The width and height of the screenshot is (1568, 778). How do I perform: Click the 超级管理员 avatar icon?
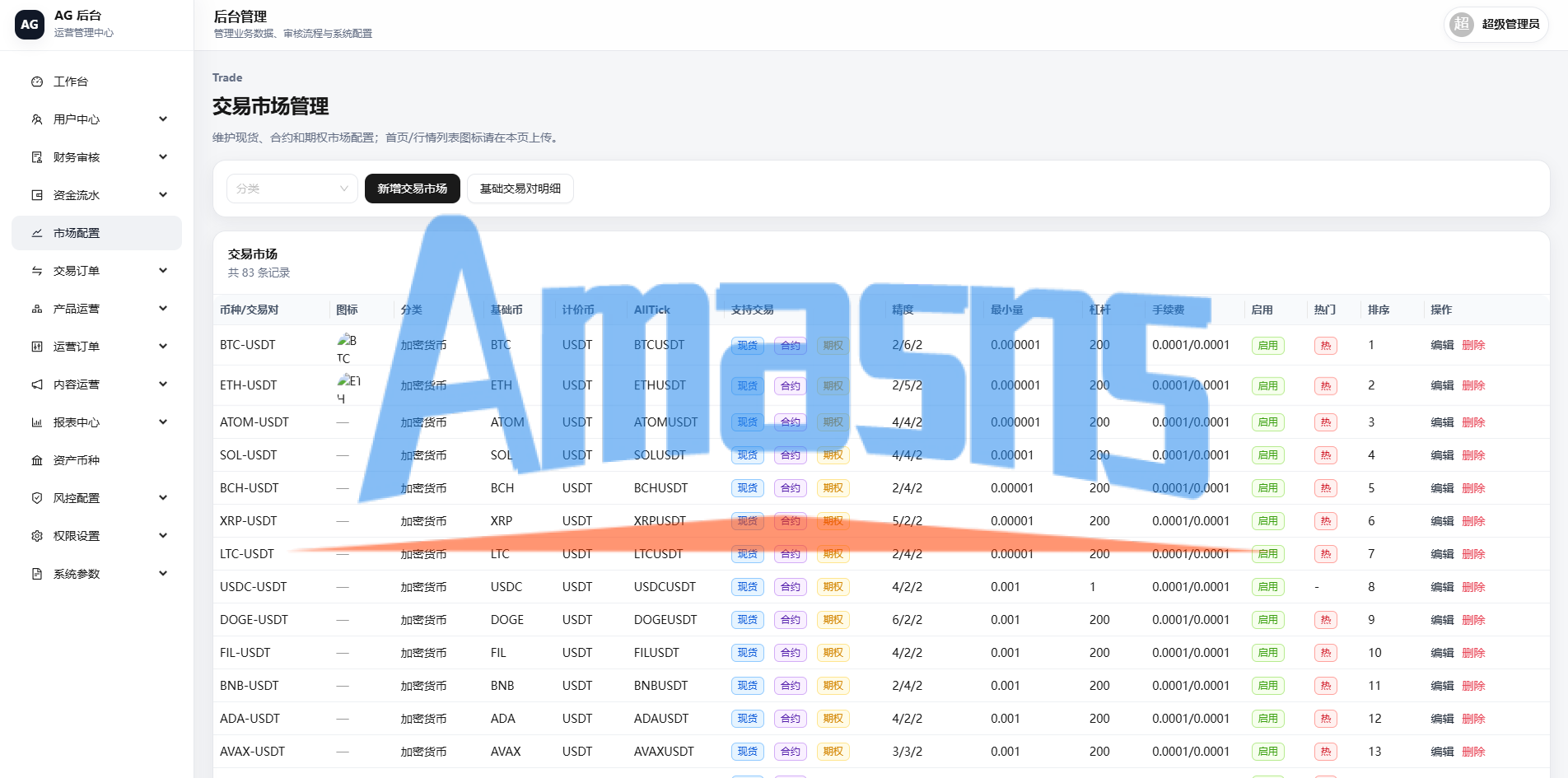click(x=1462, y=24)
